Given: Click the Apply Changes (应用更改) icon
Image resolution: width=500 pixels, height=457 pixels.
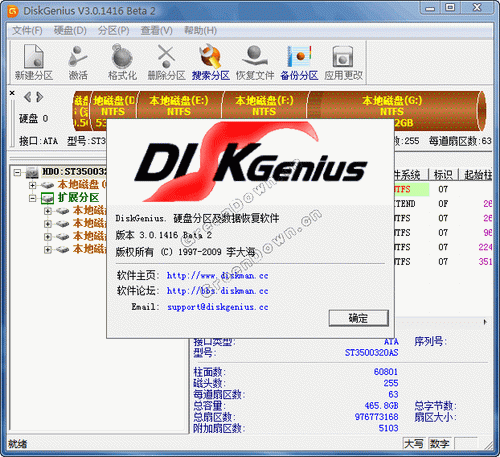Looking at the screenshot, I should [343, 63].
